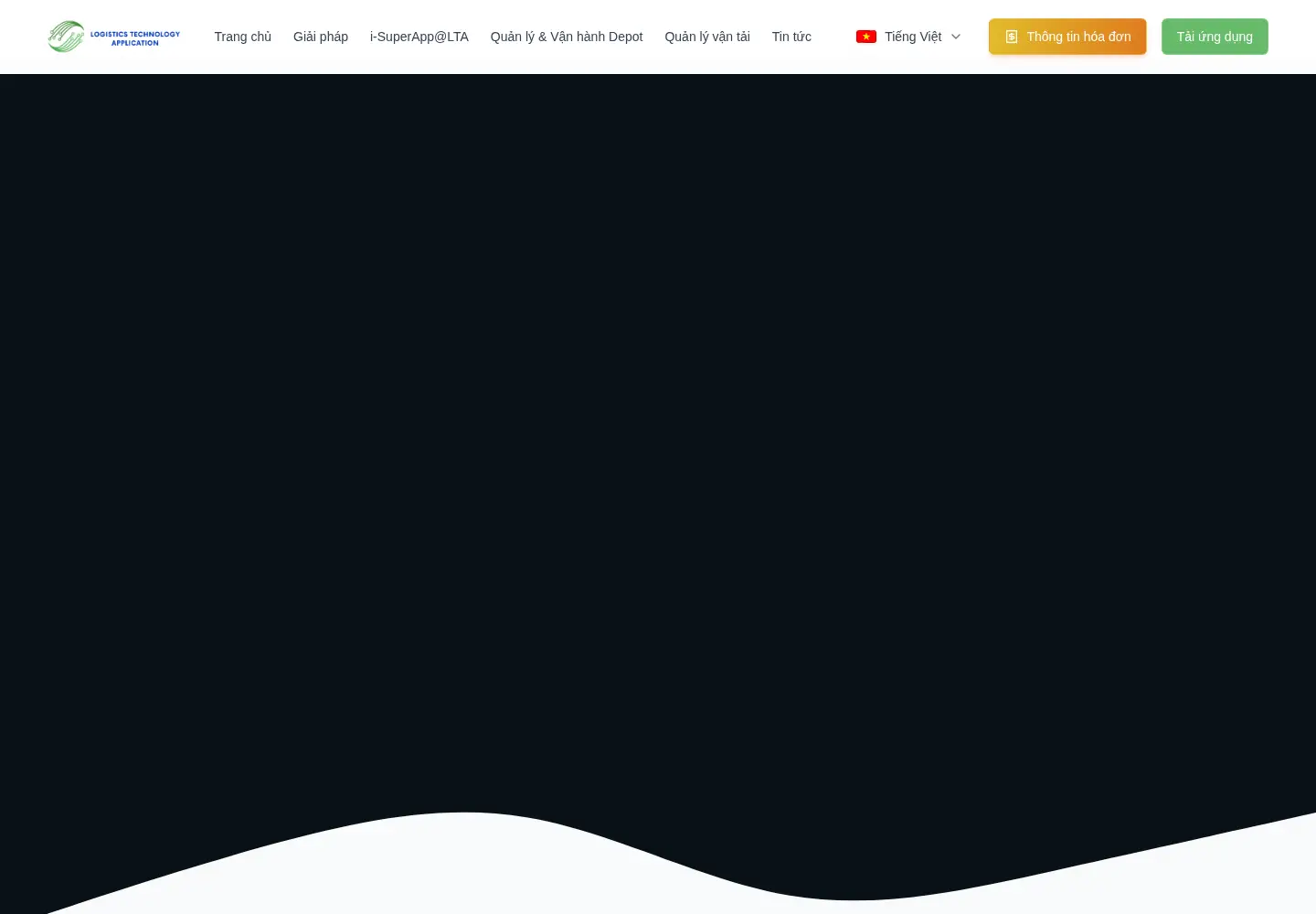The height and width of the screenshot is (914, 1316).
Task: Click the Thông tin hóa đơn button
Action: 1067,37
